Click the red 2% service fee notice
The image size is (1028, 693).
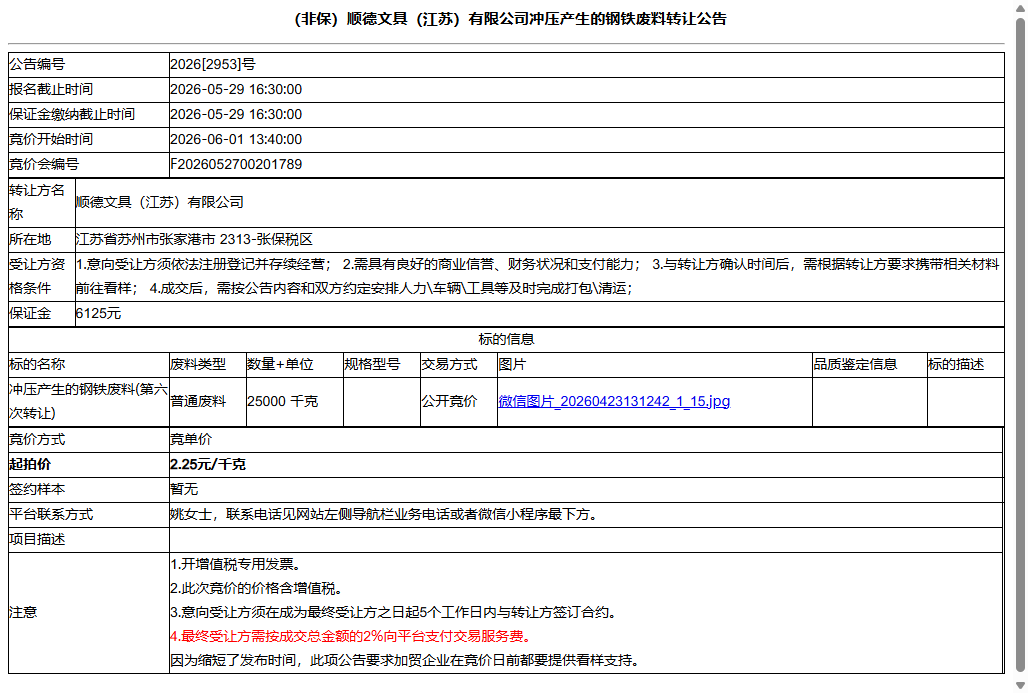pyautogui.click(x=352, y=637)
